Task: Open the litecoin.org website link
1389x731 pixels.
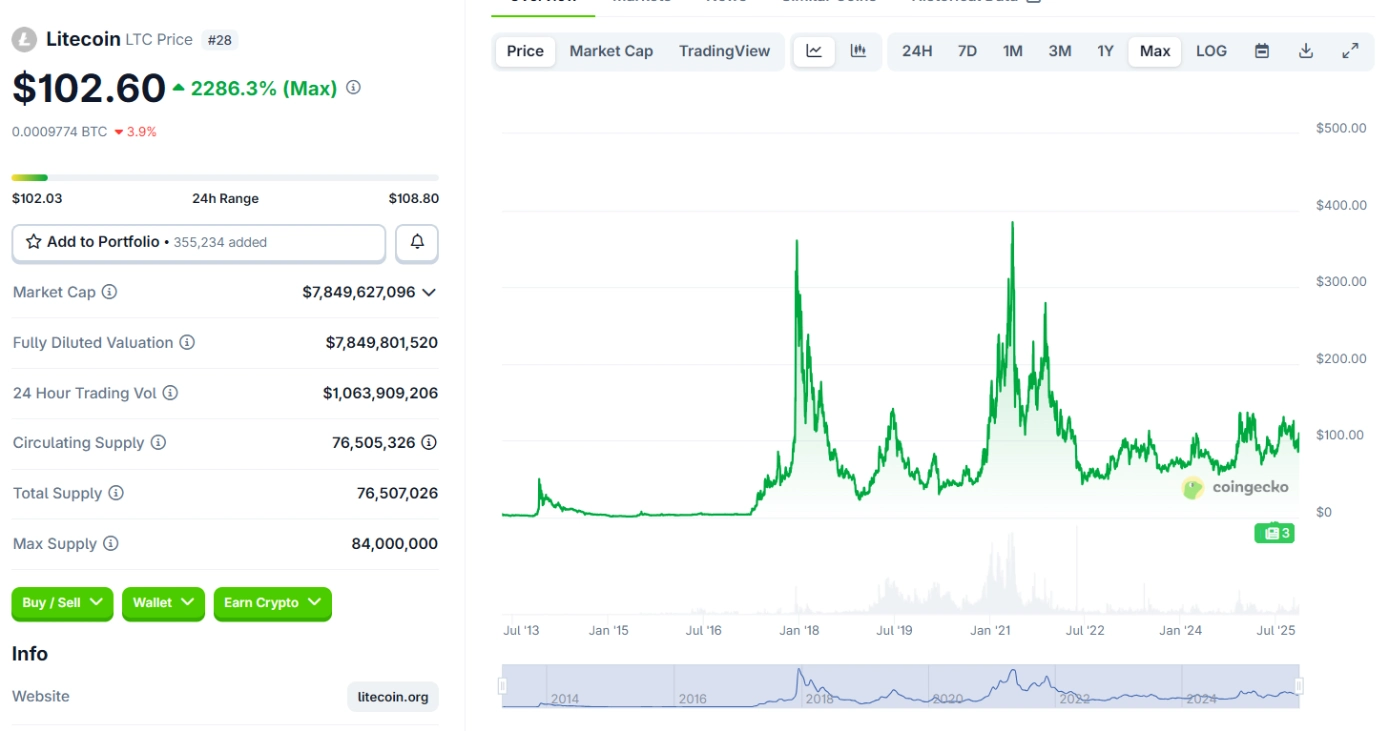Action: pyautogui.click(x=393, y=697)
